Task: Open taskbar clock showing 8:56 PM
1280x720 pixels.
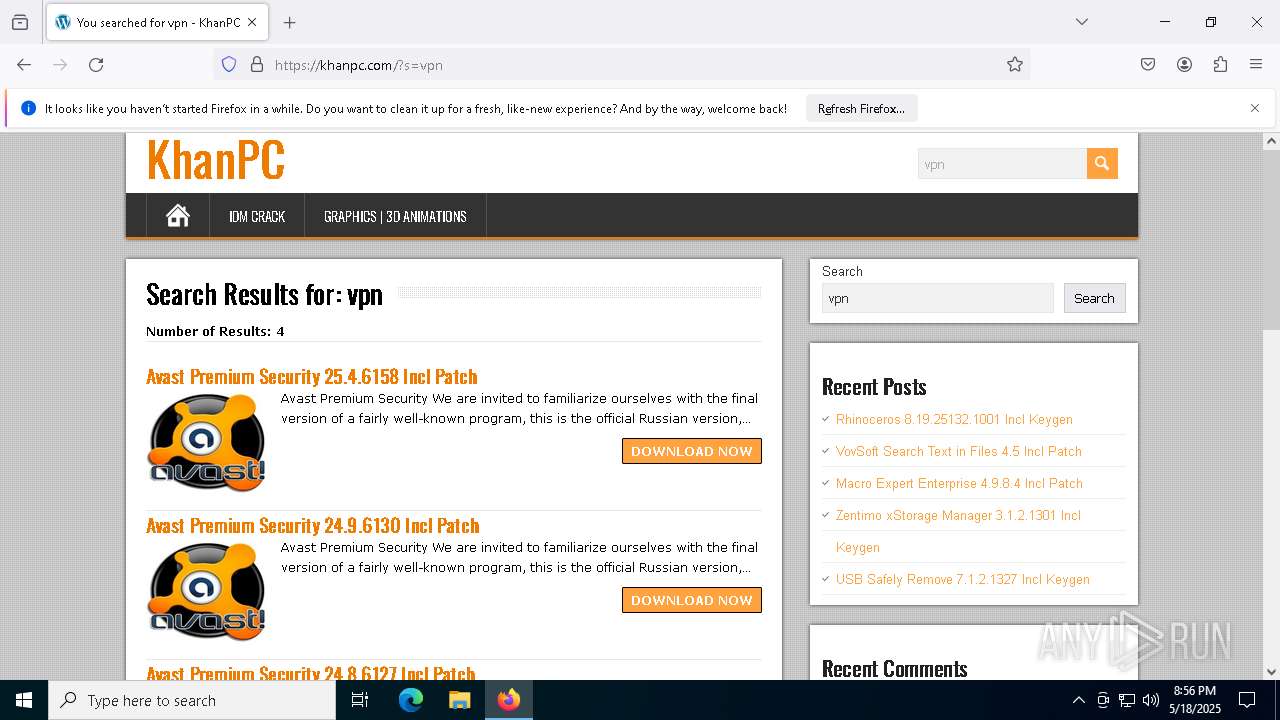Action: pyautogui.click(x=1195, y=700)
